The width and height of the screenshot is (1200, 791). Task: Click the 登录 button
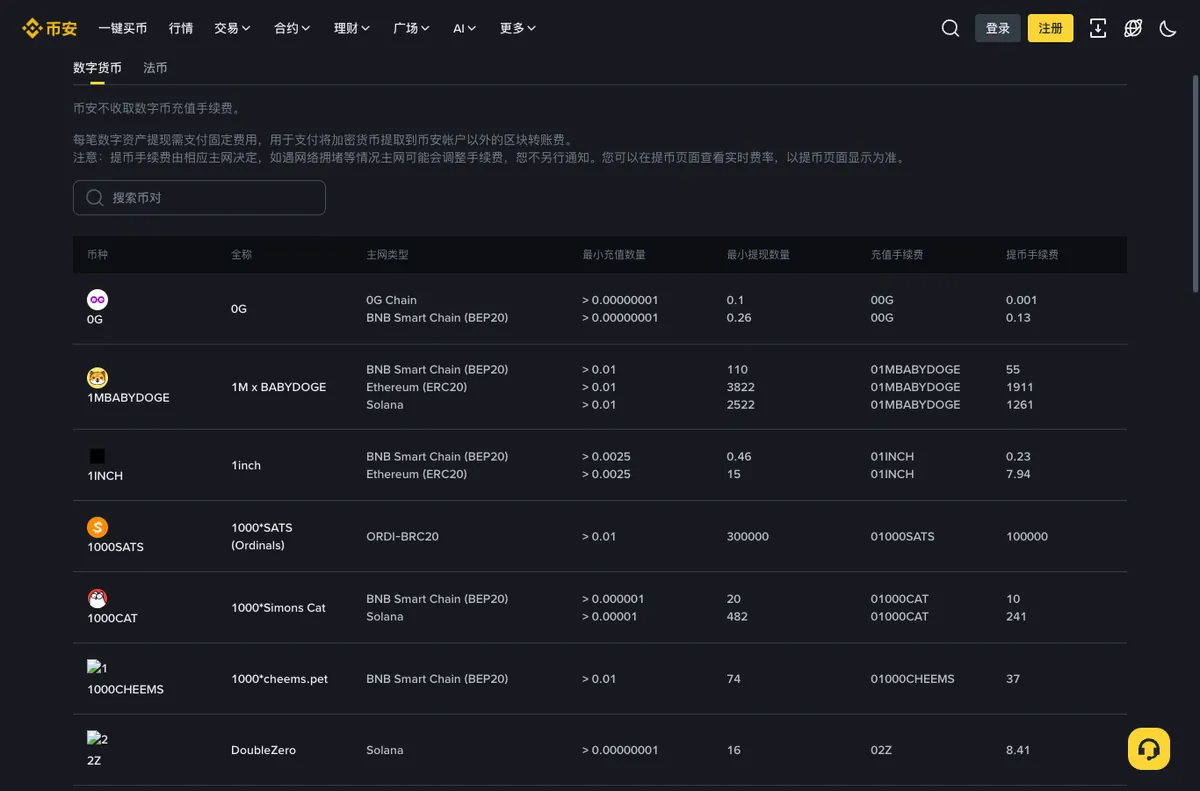click(998, 28)
